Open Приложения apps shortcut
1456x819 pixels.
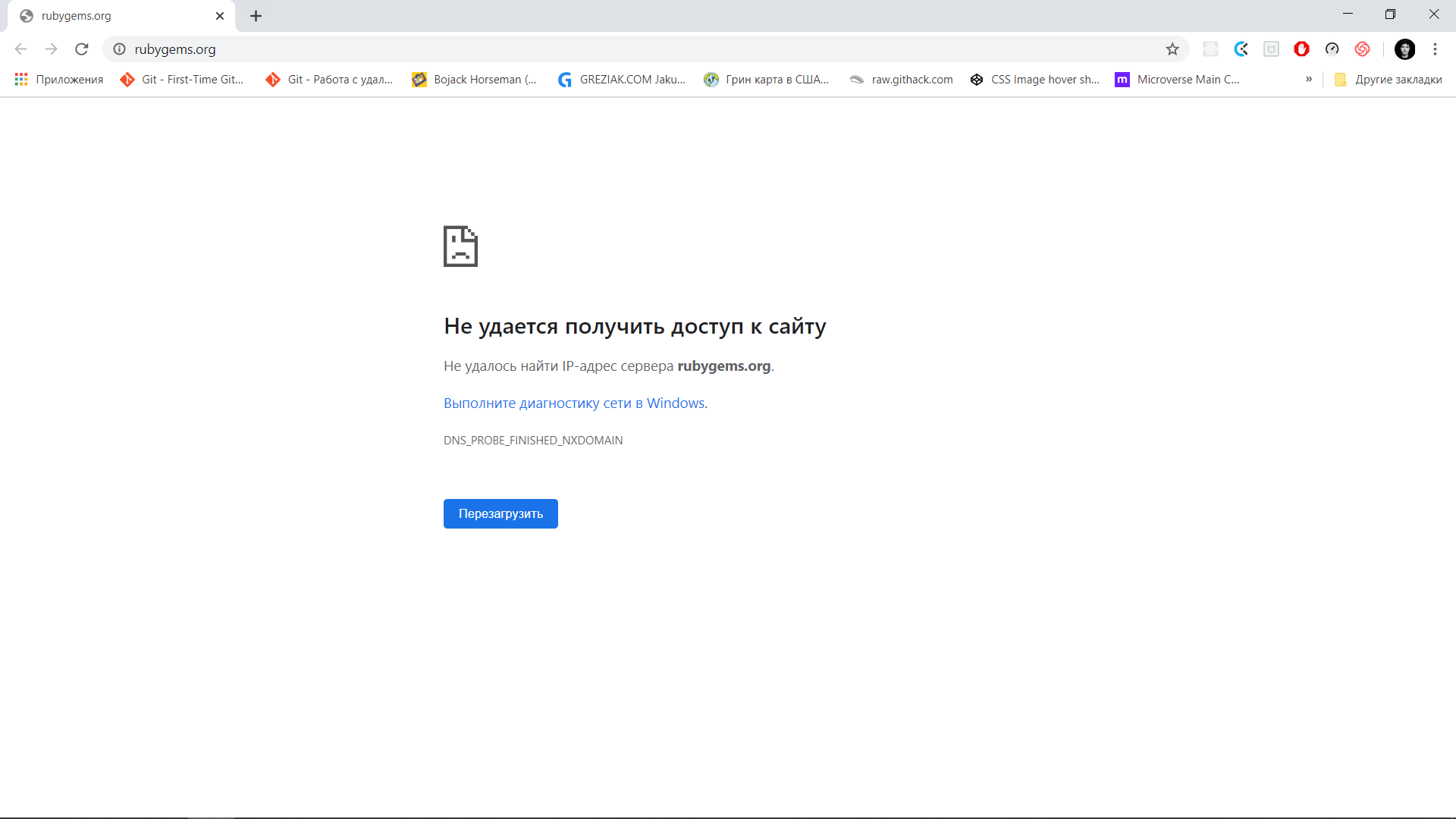pos(59,80)
